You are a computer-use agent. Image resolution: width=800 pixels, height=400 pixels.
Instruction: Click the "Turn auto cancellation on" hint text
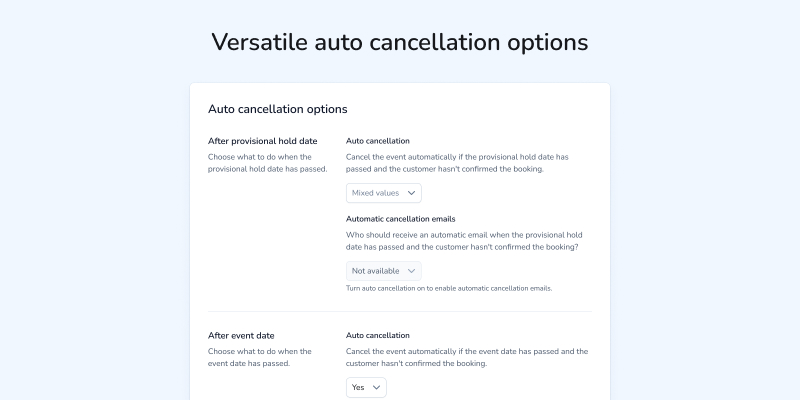(448, 288)
